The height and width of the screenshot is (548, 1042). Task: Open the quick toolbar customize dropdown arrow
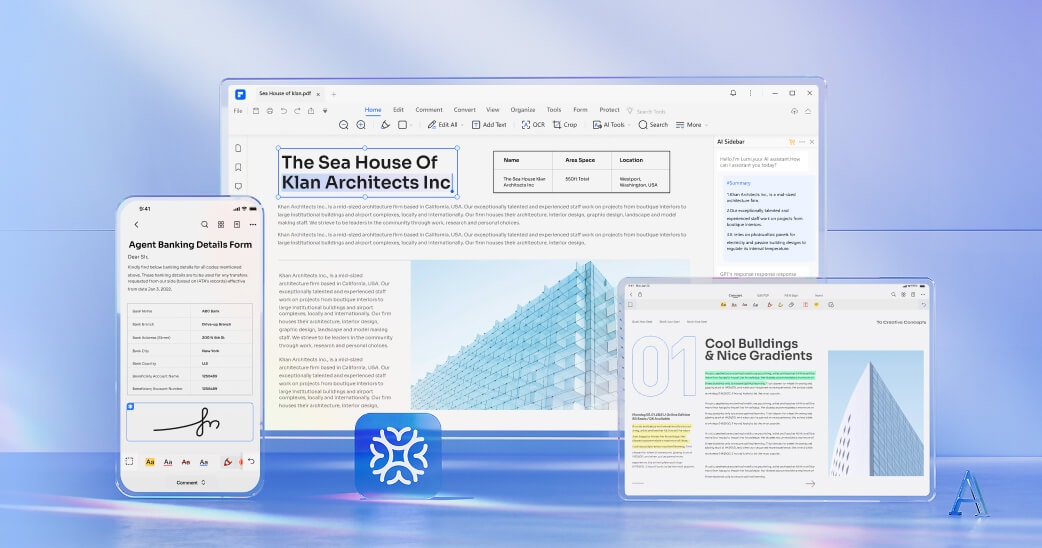point(325,111)
